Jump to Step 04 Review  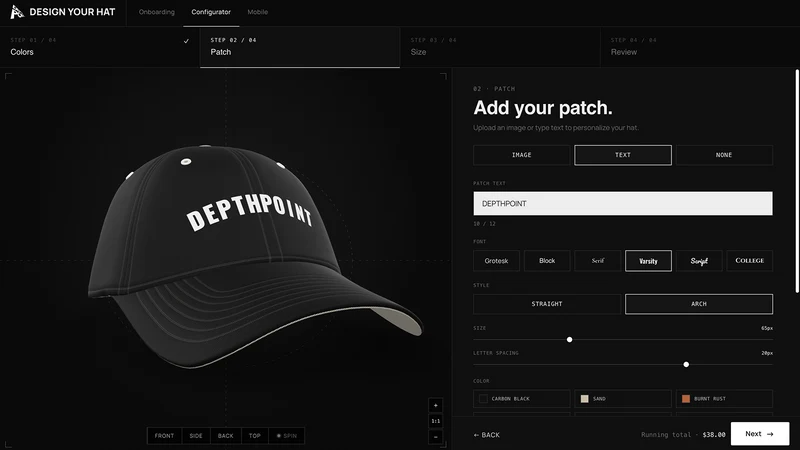pos(700,47)
